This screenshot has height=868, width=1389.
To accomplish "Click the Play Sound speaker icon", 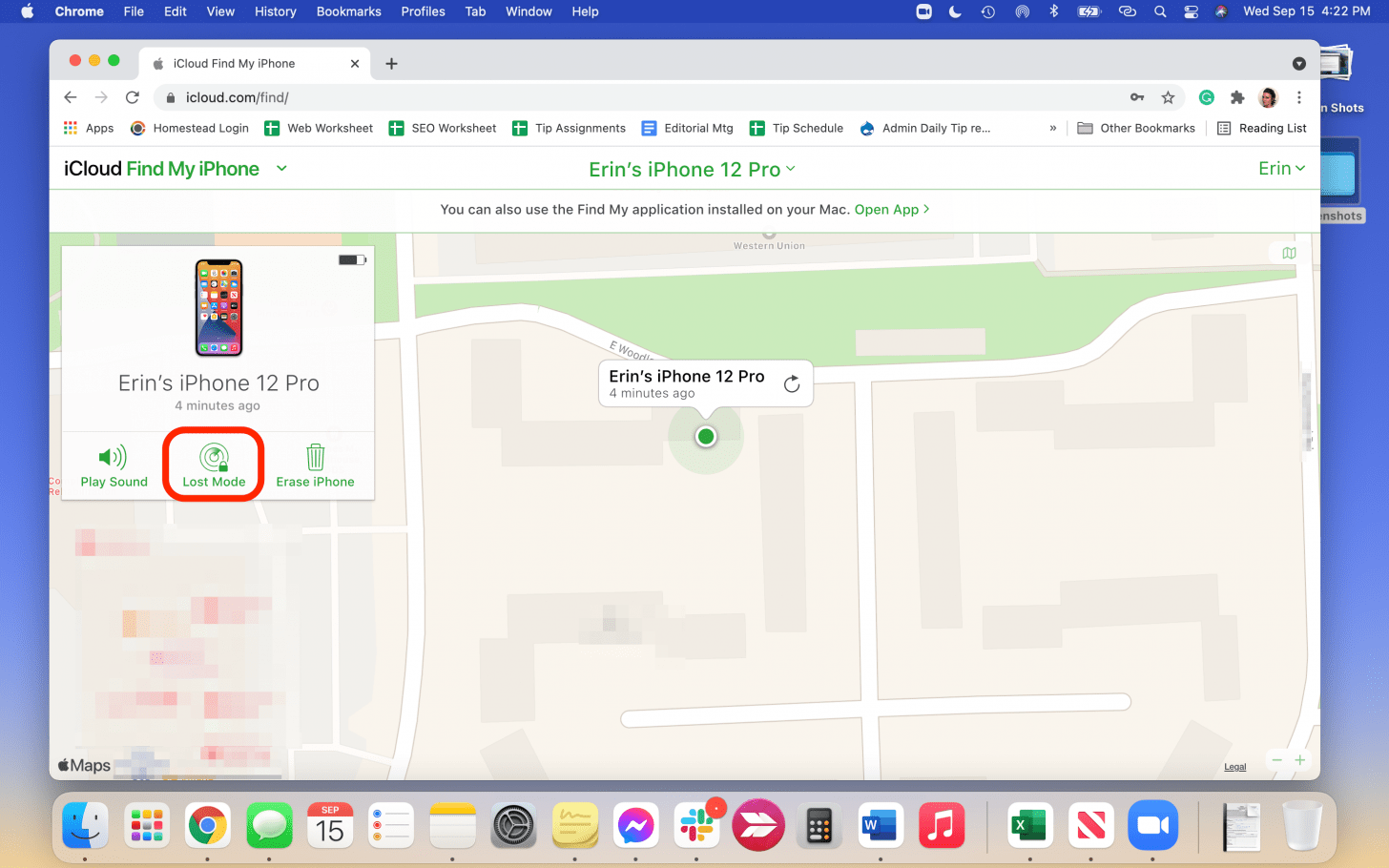I will (x=113, y=457).
